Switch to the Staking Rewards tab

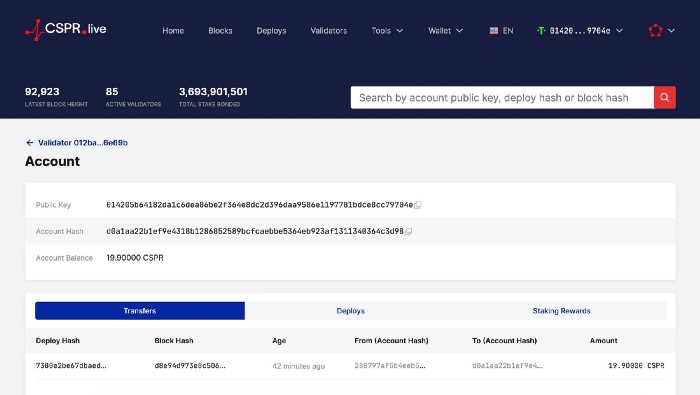tap(561, 311)
